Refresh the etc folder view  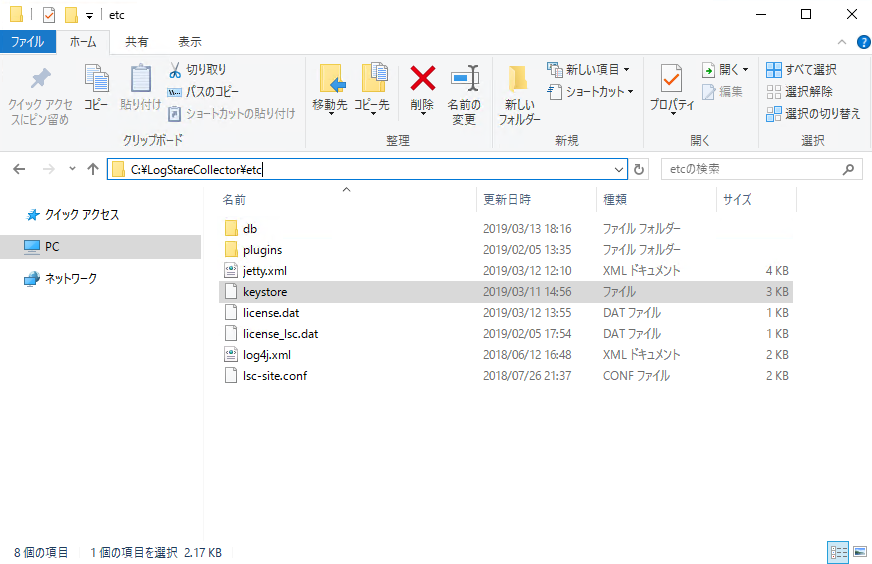[x=639, y=169]
